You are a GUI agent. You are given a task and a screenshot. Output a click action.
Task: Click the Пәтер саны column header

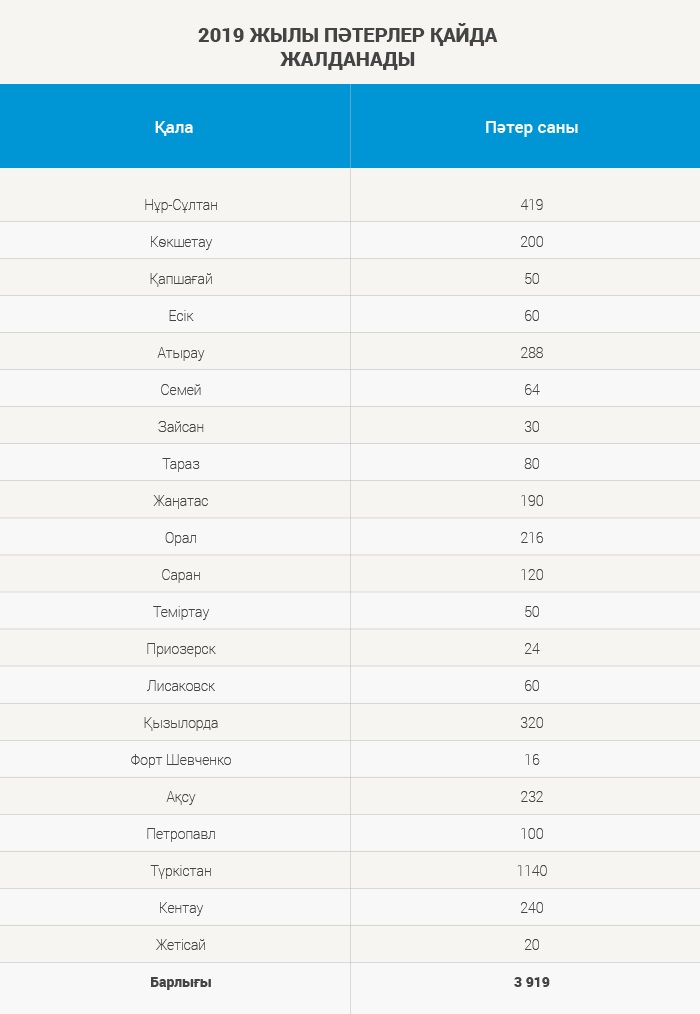pos(532,127)
